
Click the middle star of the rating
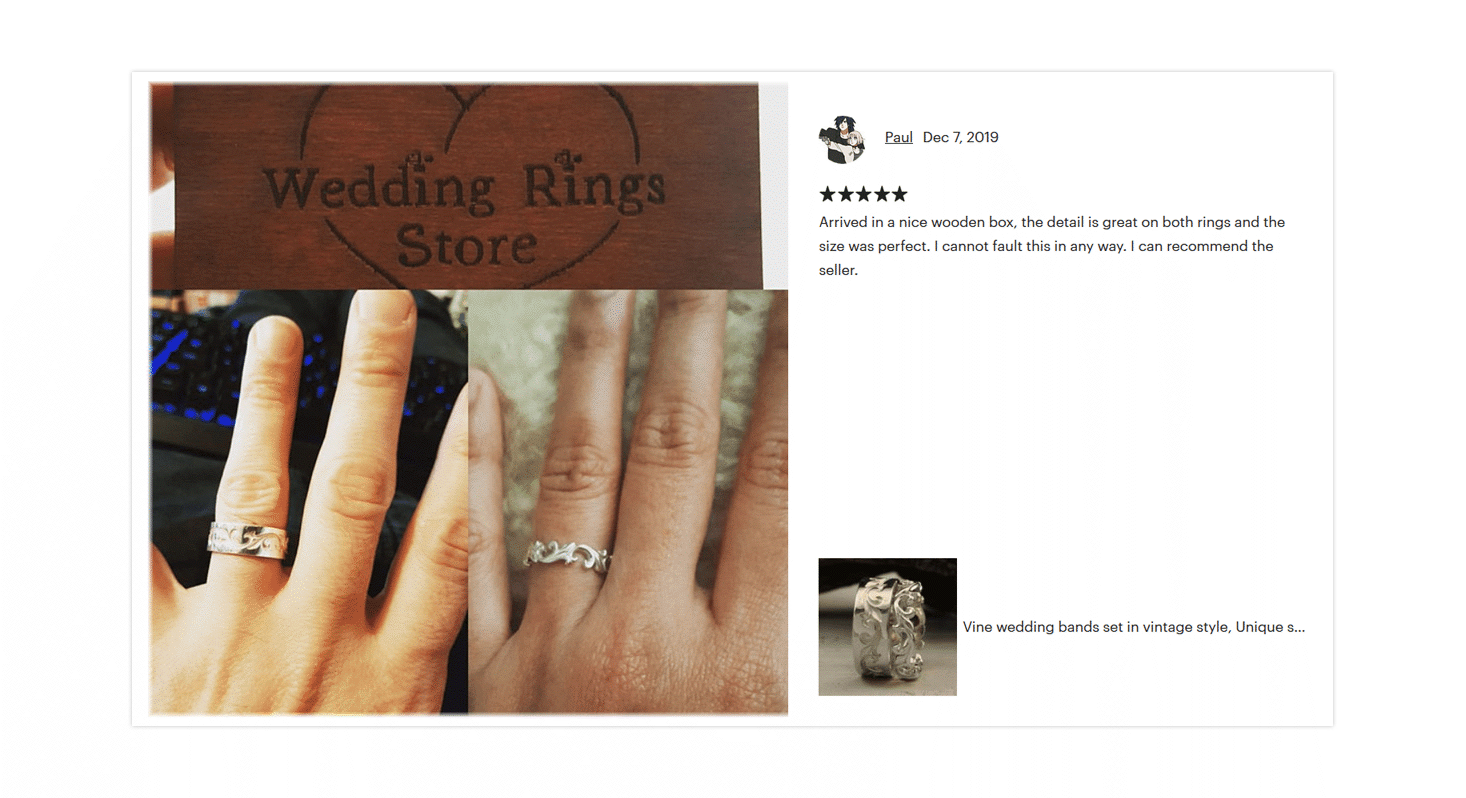coord(863,194)
